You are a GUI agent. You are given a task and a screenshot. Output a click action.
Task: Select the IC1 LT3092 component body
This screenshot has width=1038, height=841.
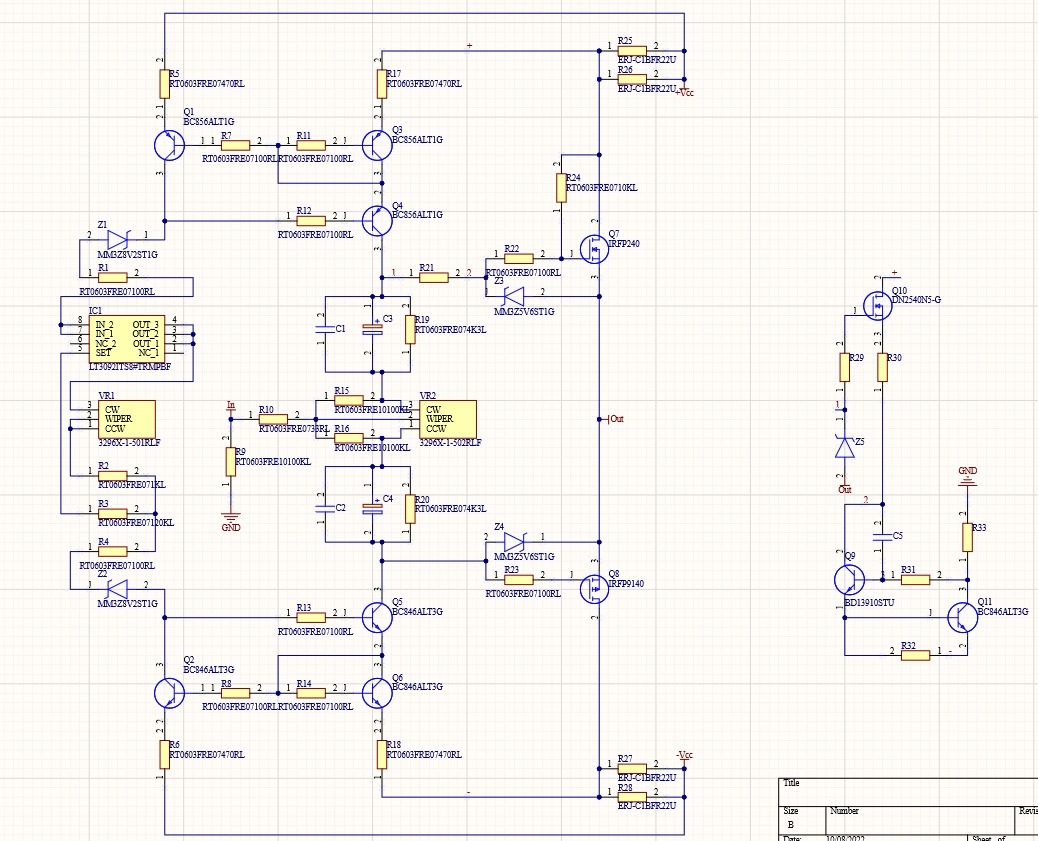[x=127, y=338]
